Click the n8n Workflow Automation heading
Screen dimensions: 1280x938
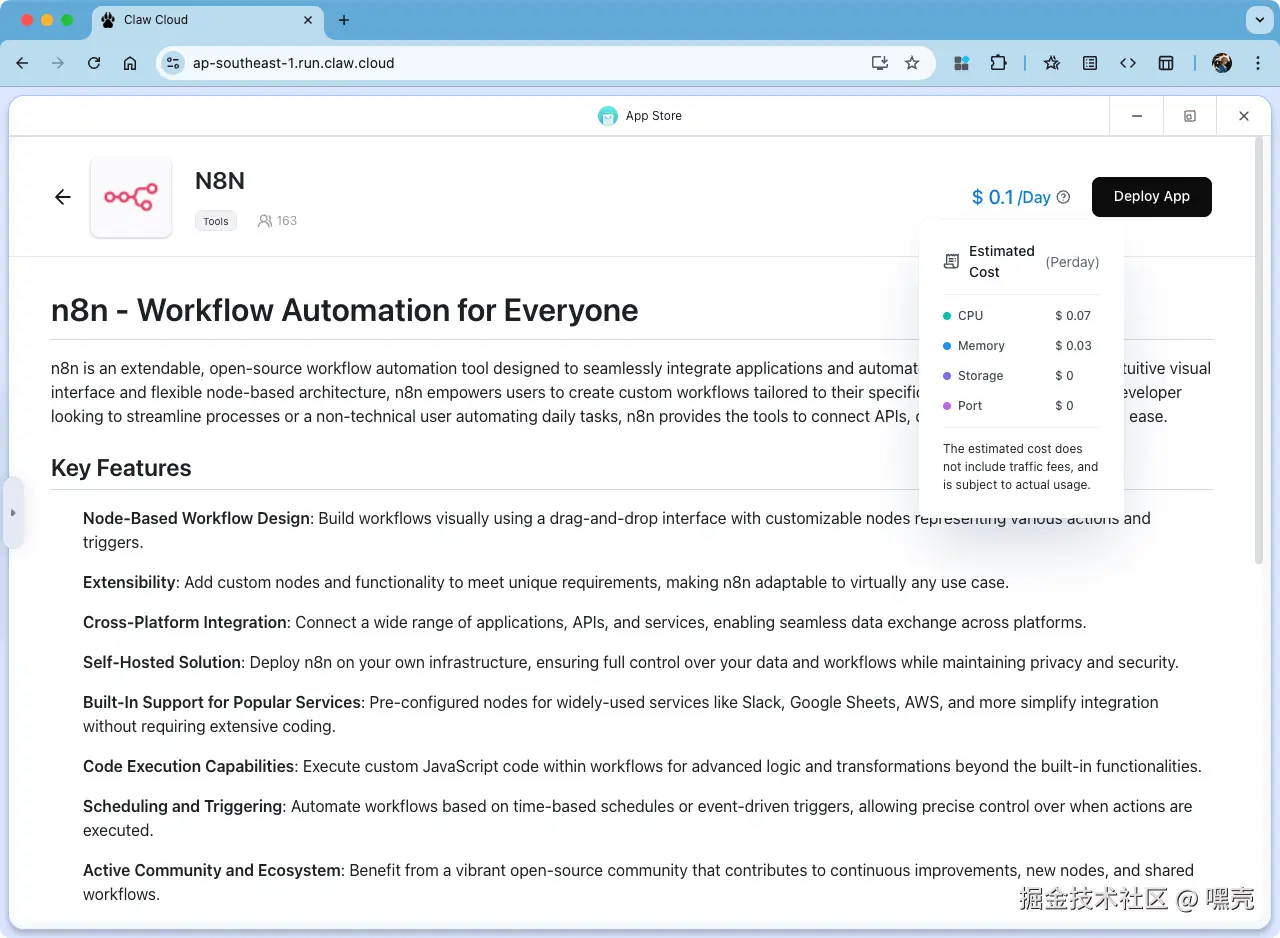click(x=345, y=310)
